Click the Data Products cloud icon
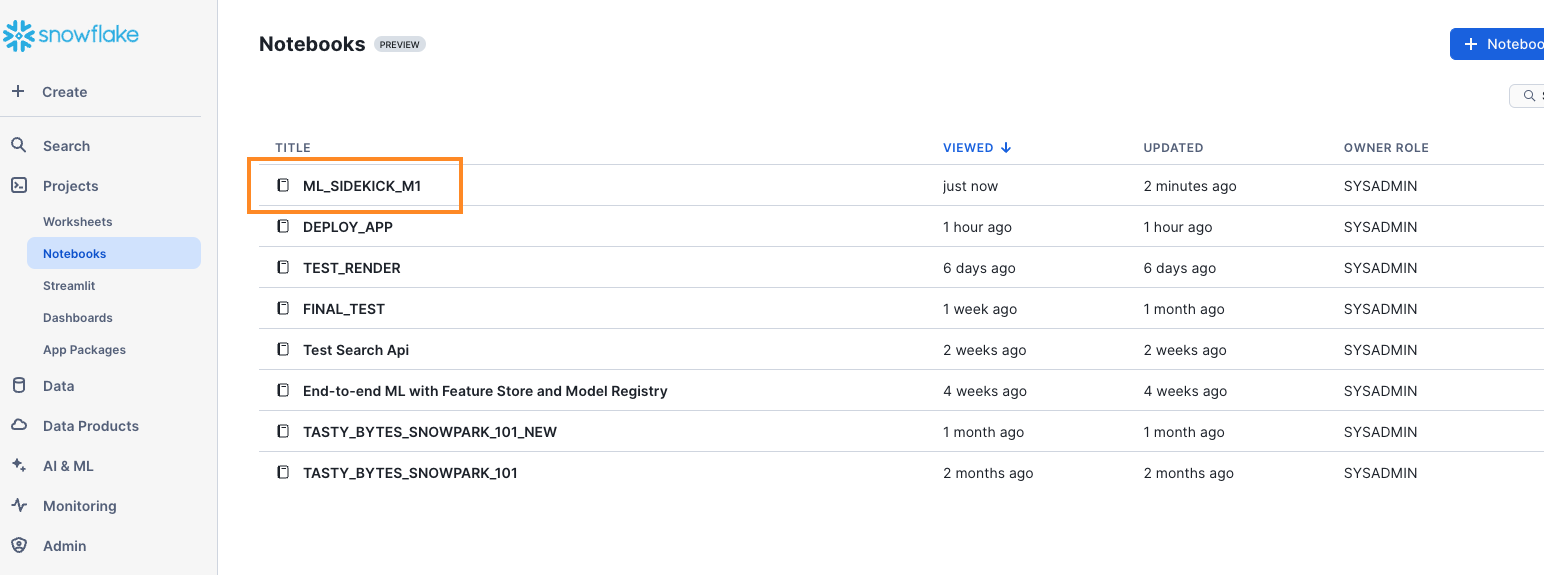This screenshot has width=1544, height=575. click(x=18, y=425)
